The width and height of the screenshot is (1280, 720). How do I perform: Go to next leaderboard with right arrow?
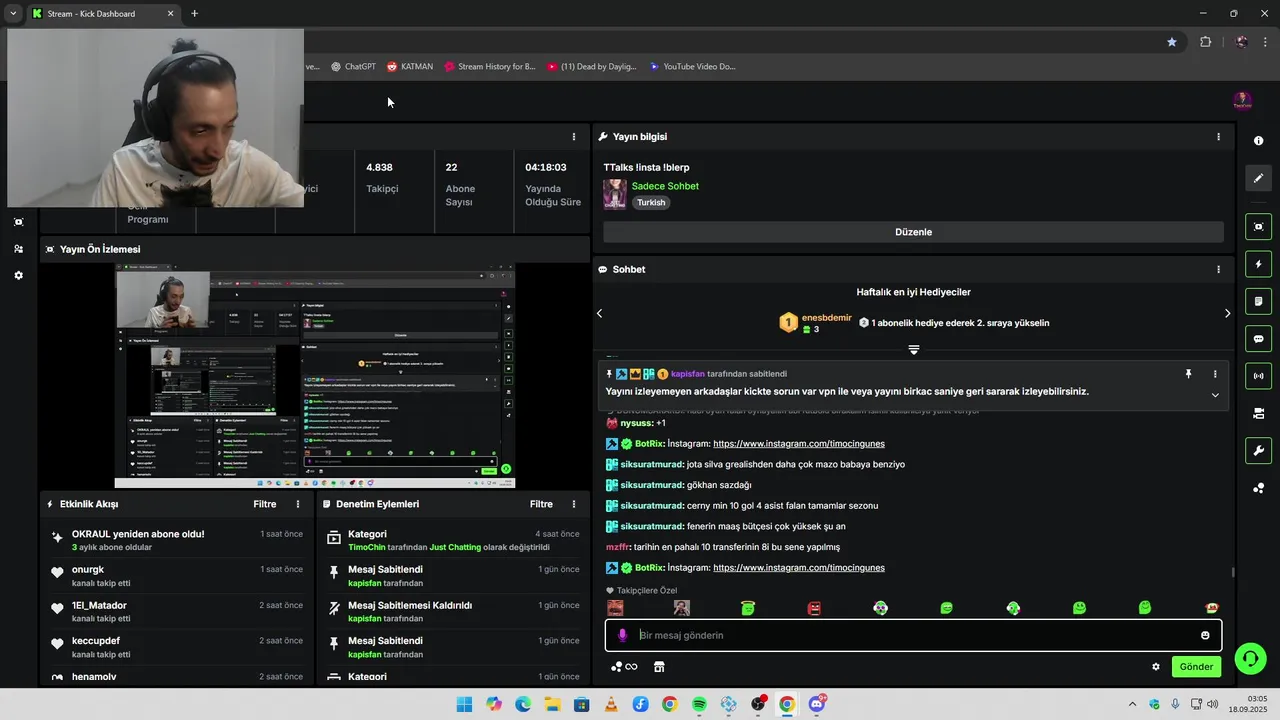click(x=1228, y=313)
